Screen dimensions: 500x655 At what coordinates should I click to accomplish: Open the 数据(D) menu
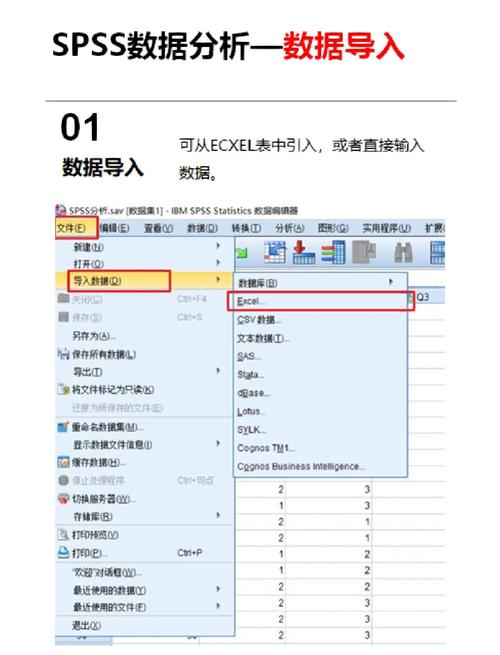point(202,228)
